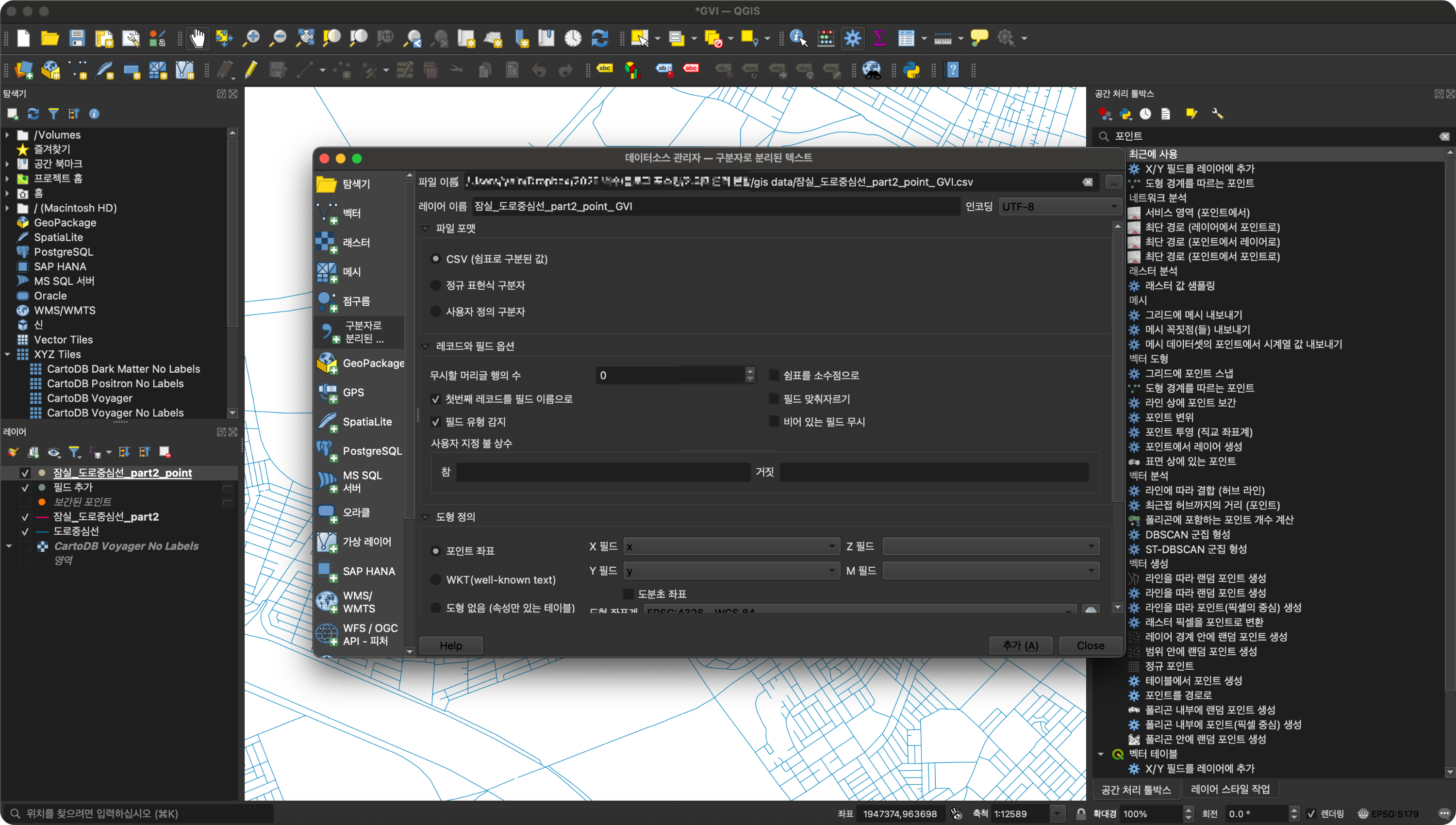Open the 인코딩 UTF-8 dropdown

(1059, 206)
